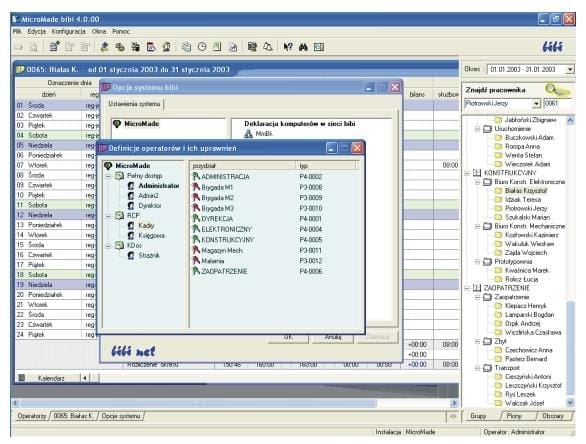Click the bibi logo at the toolbar right
The image size is (586, 444).
552,47
